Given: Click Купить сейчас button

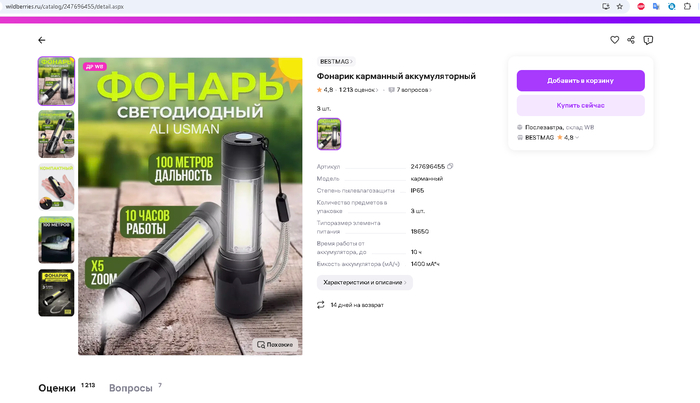Looking at the screenshot, I should [580, 105].
